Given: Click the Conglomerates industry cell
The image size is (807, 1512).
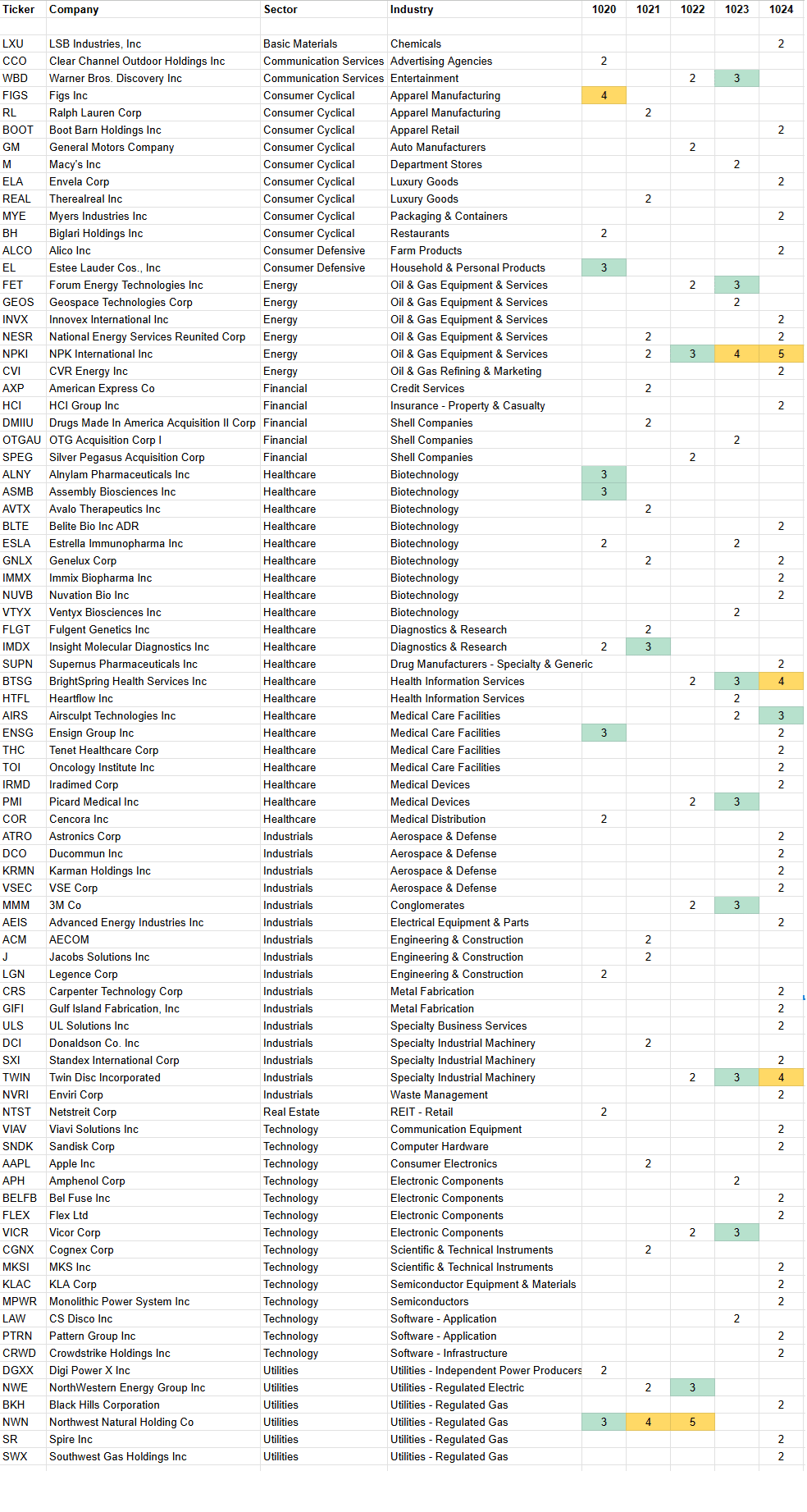Looking at the screenshot, I should click(485, 905).
